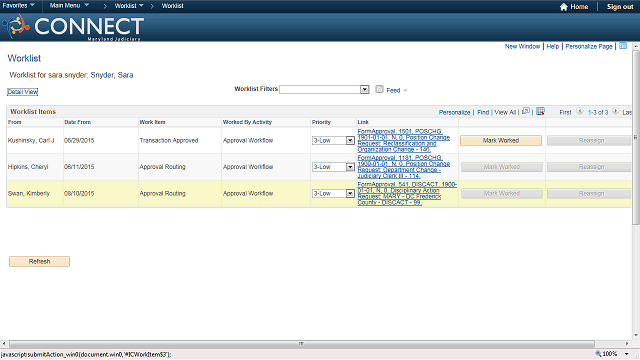Click the Find link
The height and width of the screenshot is (360, 640).
tap(483, 112)
